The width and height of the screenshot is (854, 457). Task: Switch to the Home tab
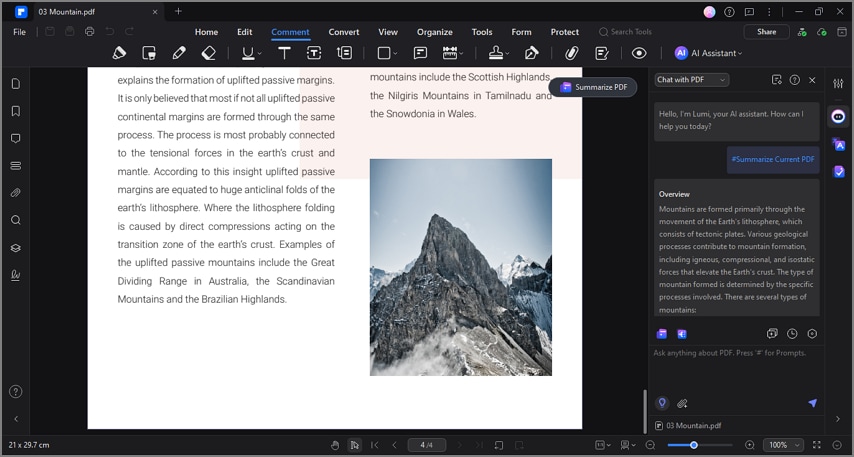coord(206,32)
